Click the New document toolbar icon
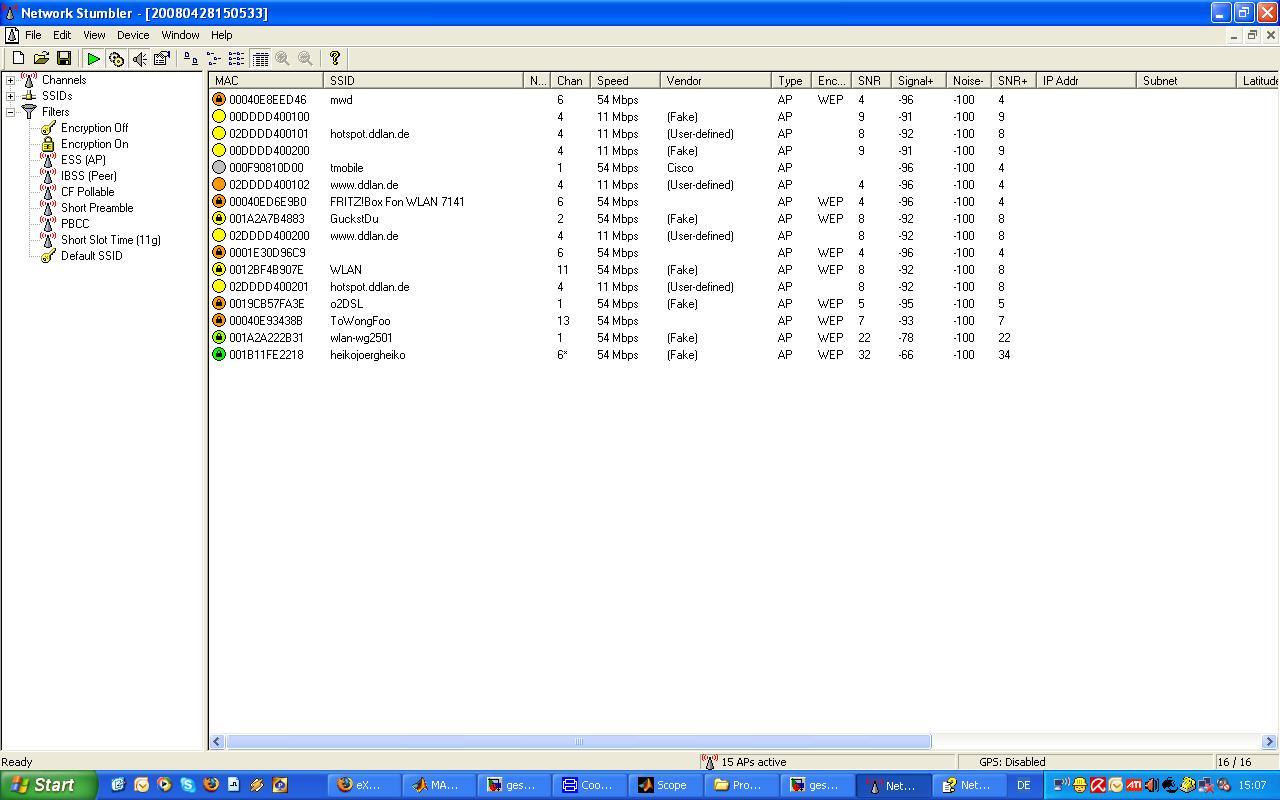Viewport: 1280px width, 800px height. (18, 59)
